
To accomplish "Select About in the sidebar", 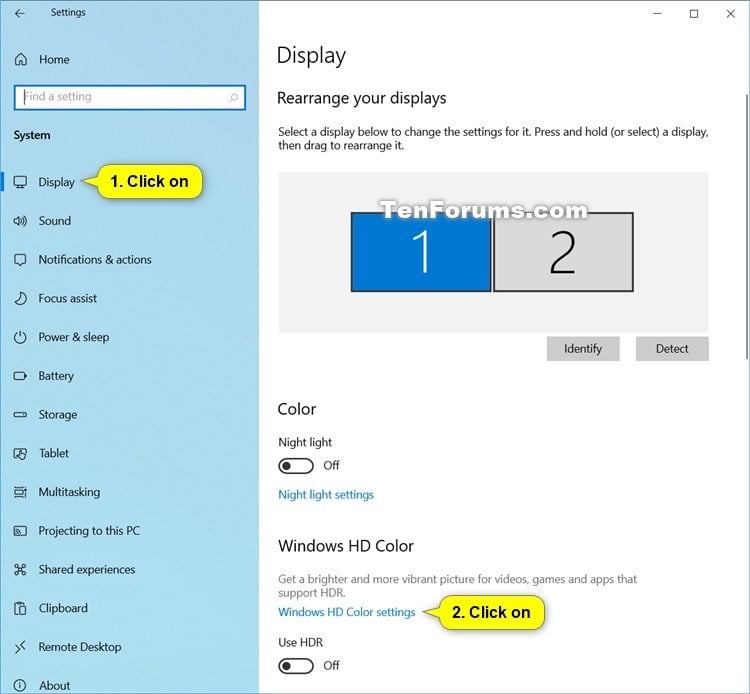I will point(55,685).
